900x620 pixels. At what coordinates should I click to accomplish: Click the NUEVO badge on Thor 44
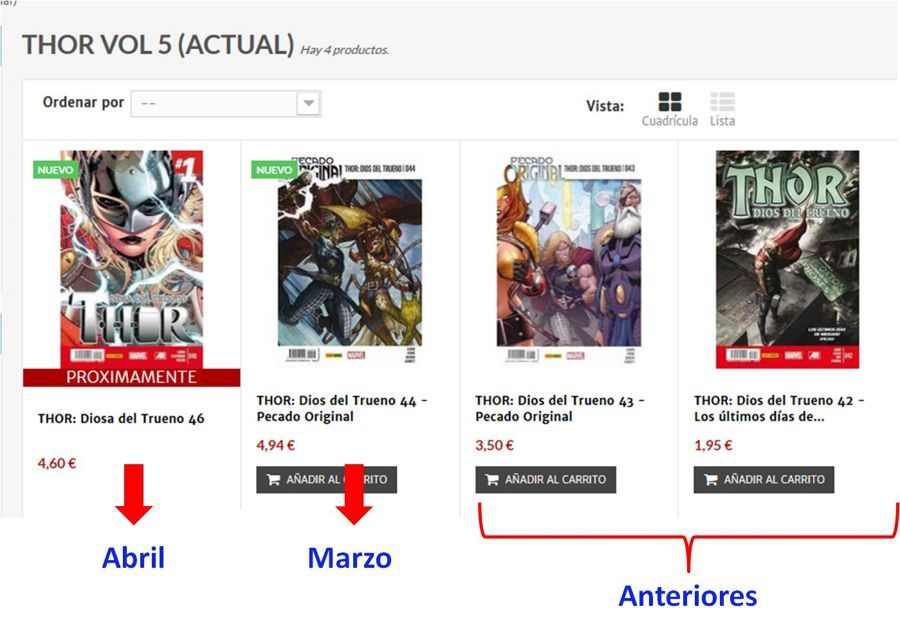(x=274, y=170)
